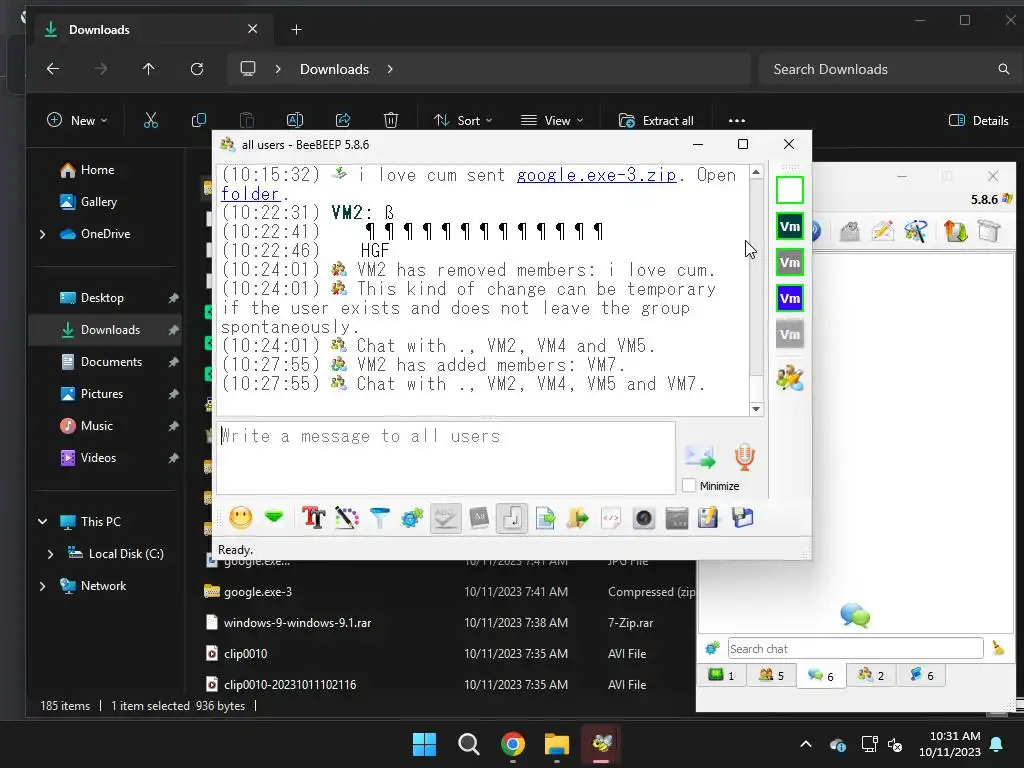Screen dimensions: 1024x768
Task: Open the Sort dropdown in File Explorer
Action: tap(463, 120)
